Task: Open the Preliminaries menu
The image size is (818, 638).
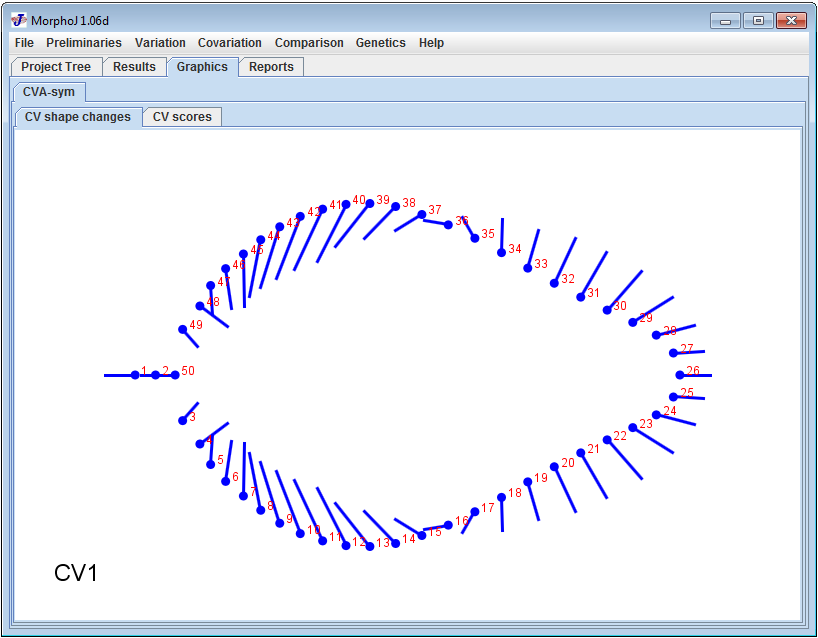Action: point(84,43)
